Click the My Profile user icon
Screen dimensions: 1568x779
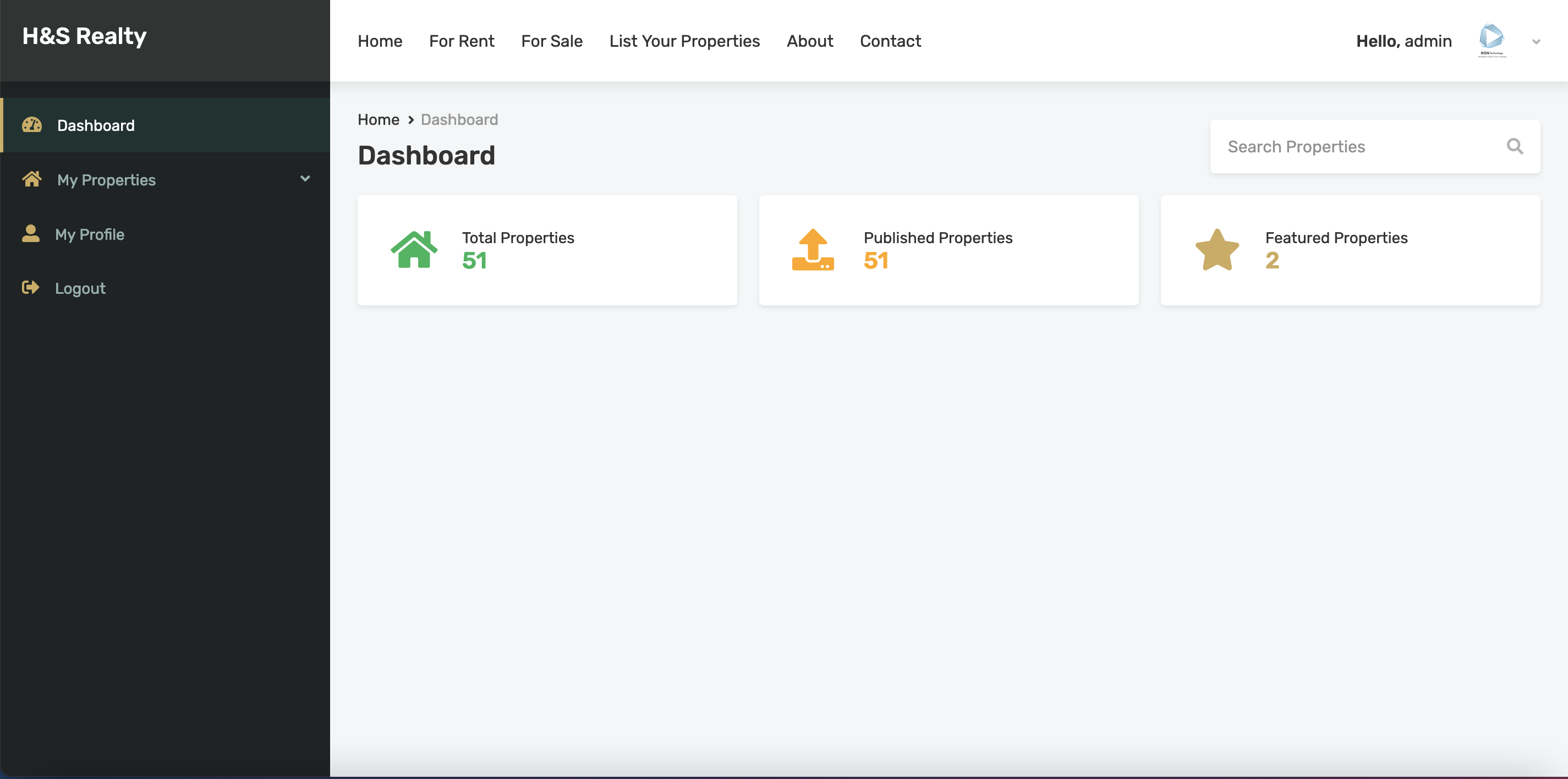(x=30, y=234)
